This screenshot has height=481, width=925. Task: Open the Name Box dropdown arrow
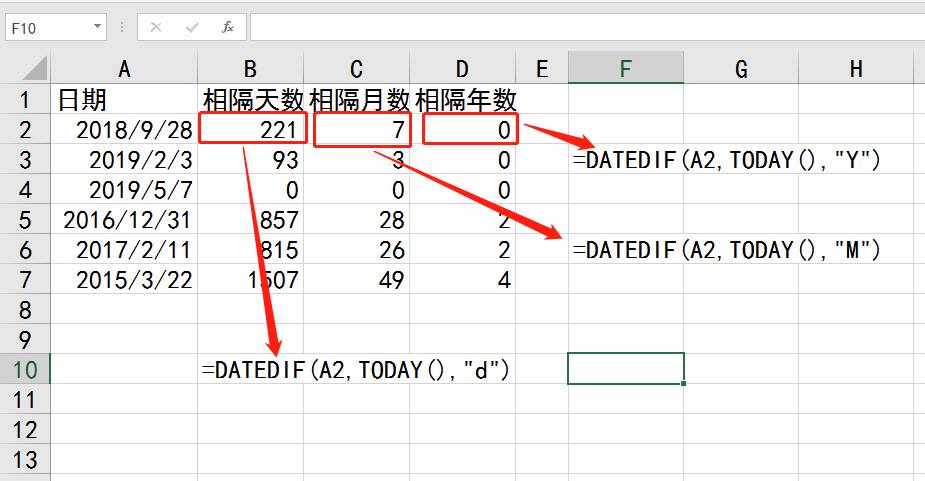(x=97, y=27)
